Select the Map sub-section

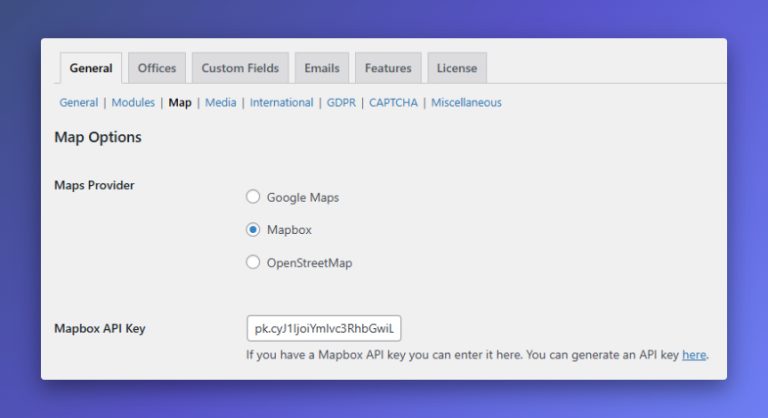(x=180, y=102)
